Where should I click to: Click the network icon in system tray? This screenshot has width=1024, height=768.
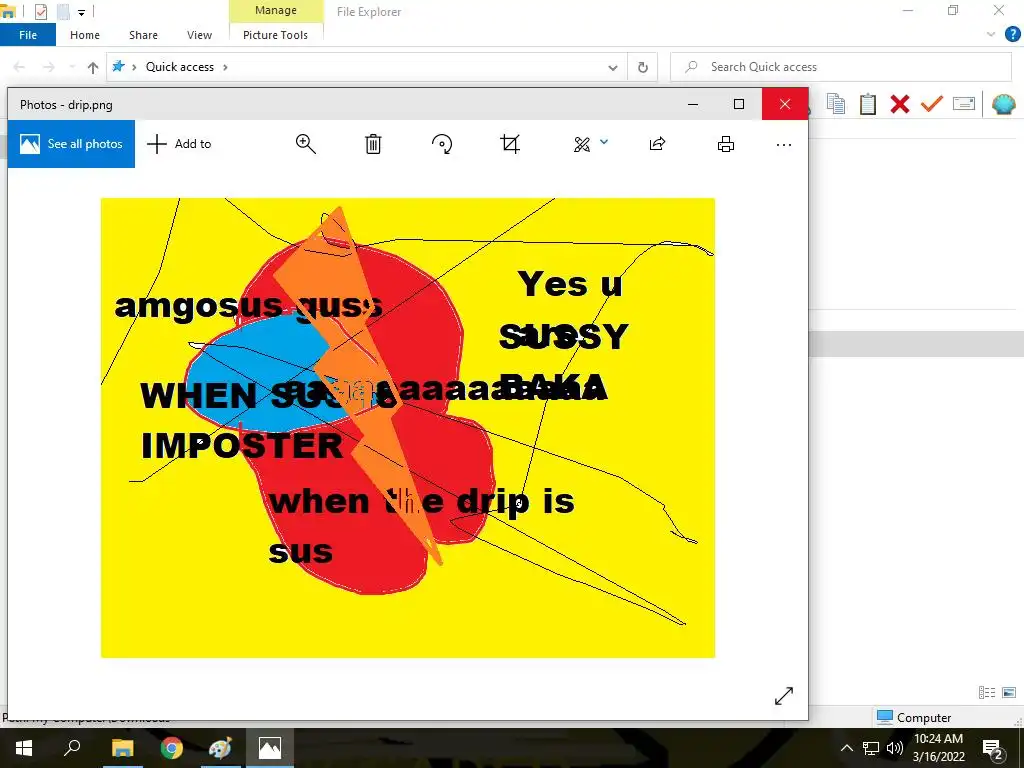tap(871, 748)
